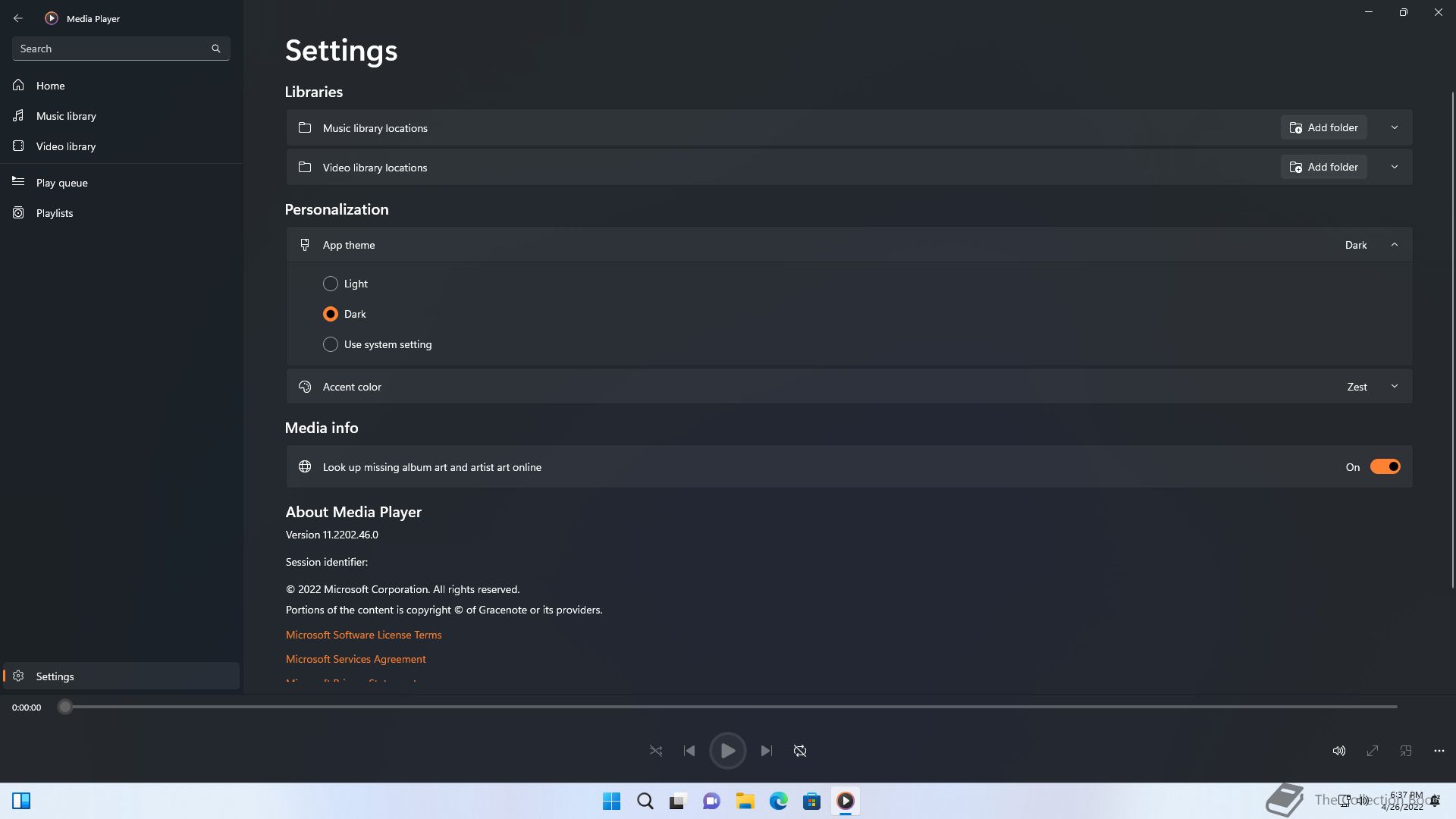Collapse the App theme section
The height and width of the screenshot is (819, 1456).
tap(1394, 245)
